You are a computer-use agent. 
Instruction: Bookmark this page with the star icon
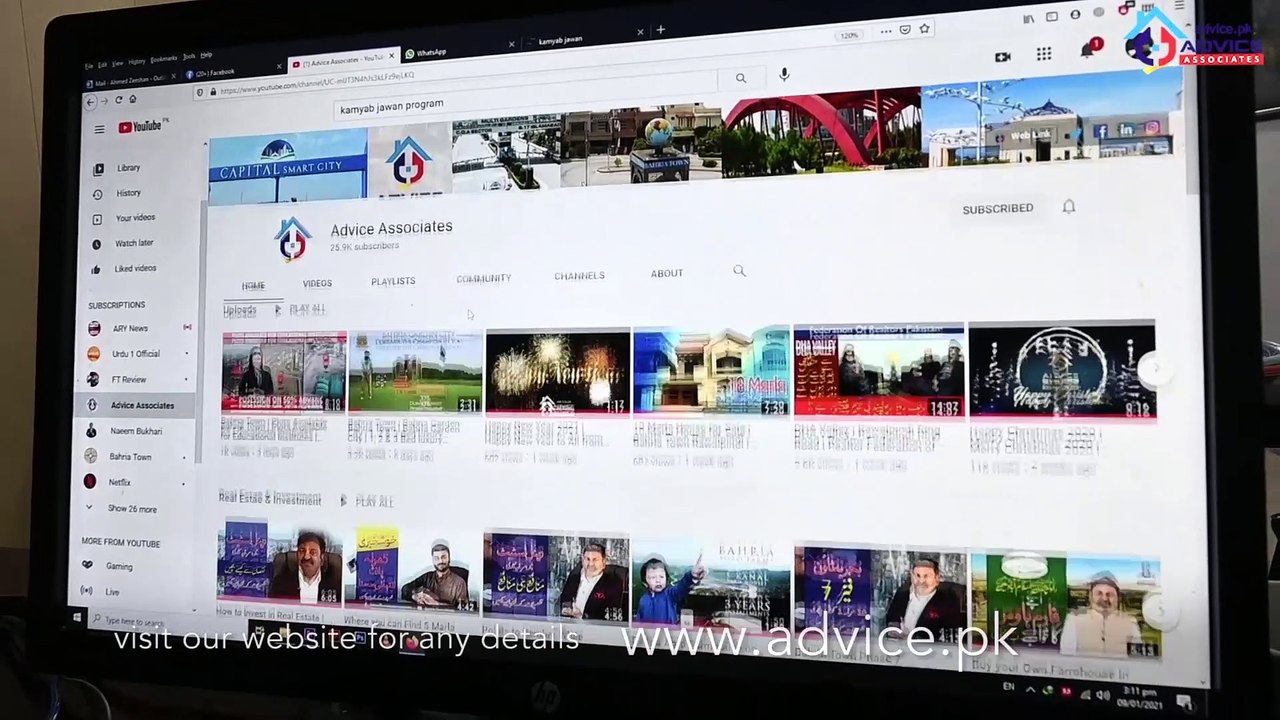coord(925,29)
